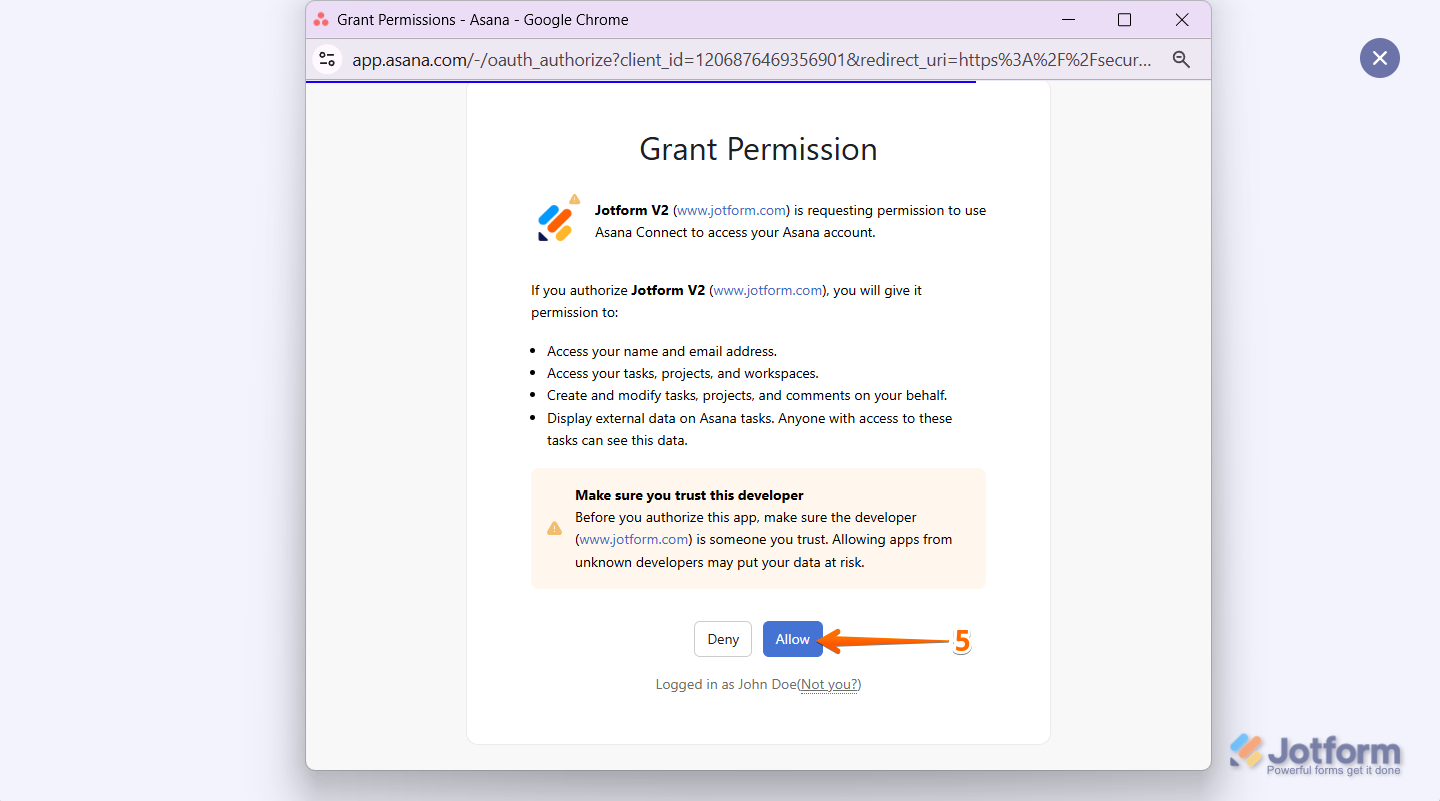Click the blue Allow button
Viewport: 1440px width, 801px height.
coord(792,639)
